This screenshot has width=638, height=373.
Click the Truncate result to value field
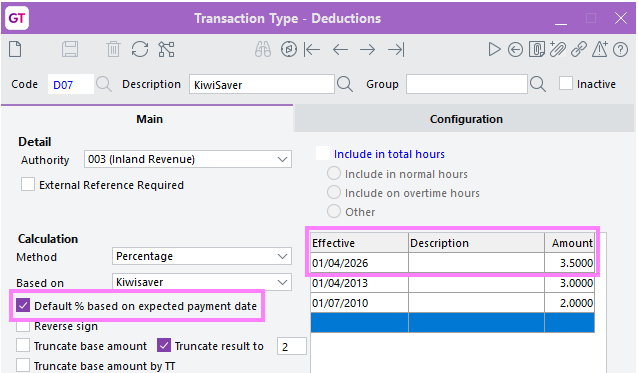[x=291, y=346]
